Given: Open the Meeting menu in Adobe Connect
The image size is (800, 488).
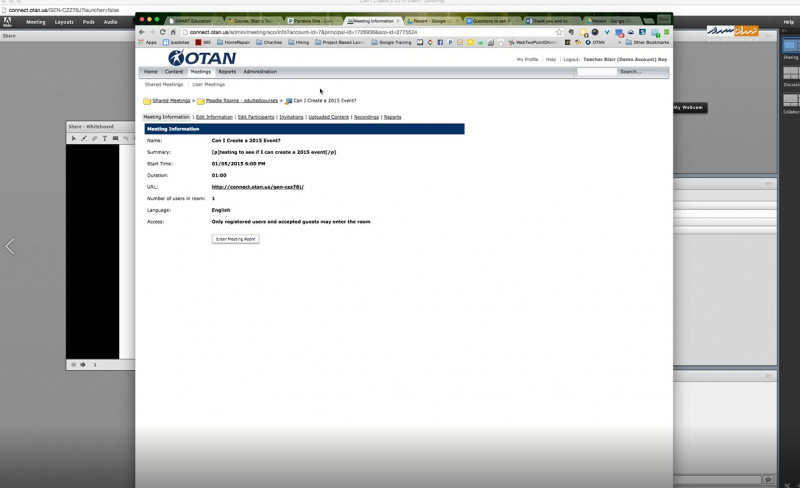Looking at the screenshot, I should click(x=35, y=21).
